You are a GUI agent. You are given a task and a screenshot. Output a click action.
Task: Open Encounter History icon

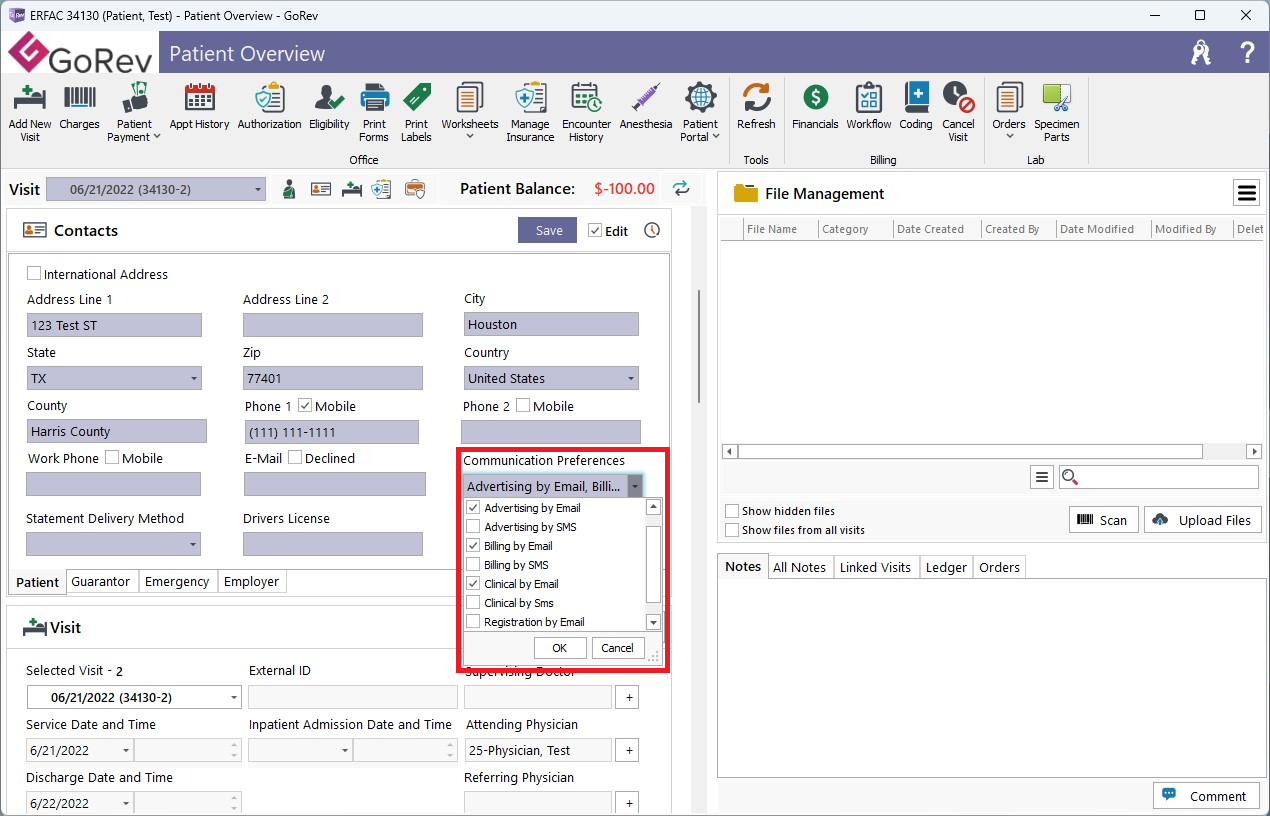[586, 98]
